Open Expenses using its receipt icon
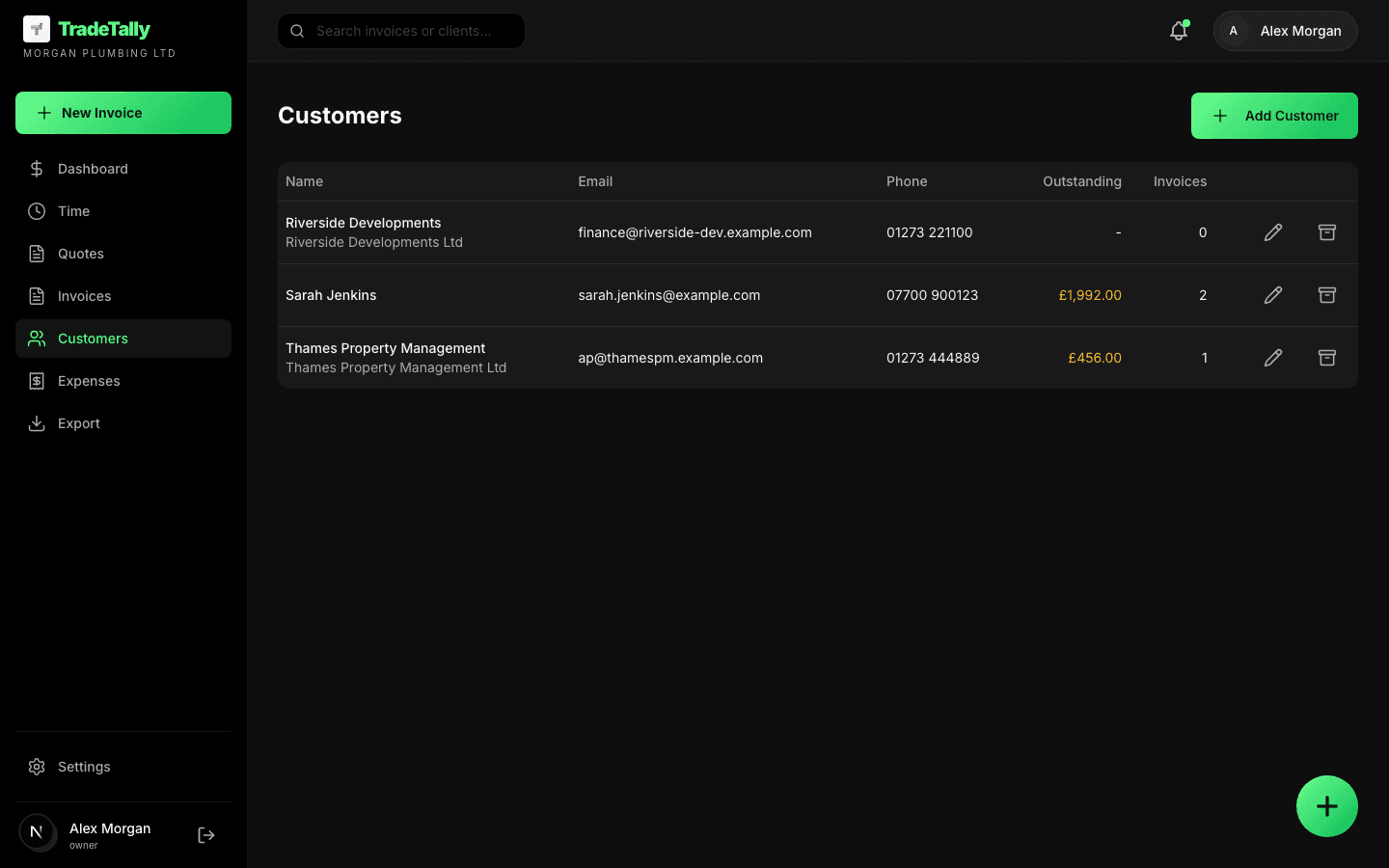 pos(37,380)
